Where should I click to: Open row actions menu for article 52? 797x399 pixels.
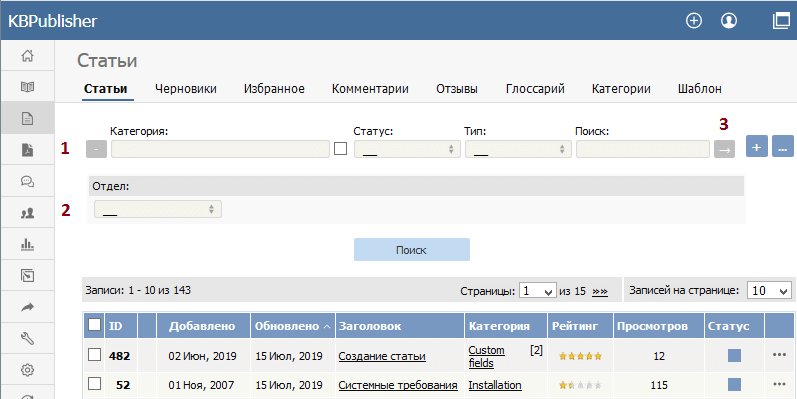[779, 385]
